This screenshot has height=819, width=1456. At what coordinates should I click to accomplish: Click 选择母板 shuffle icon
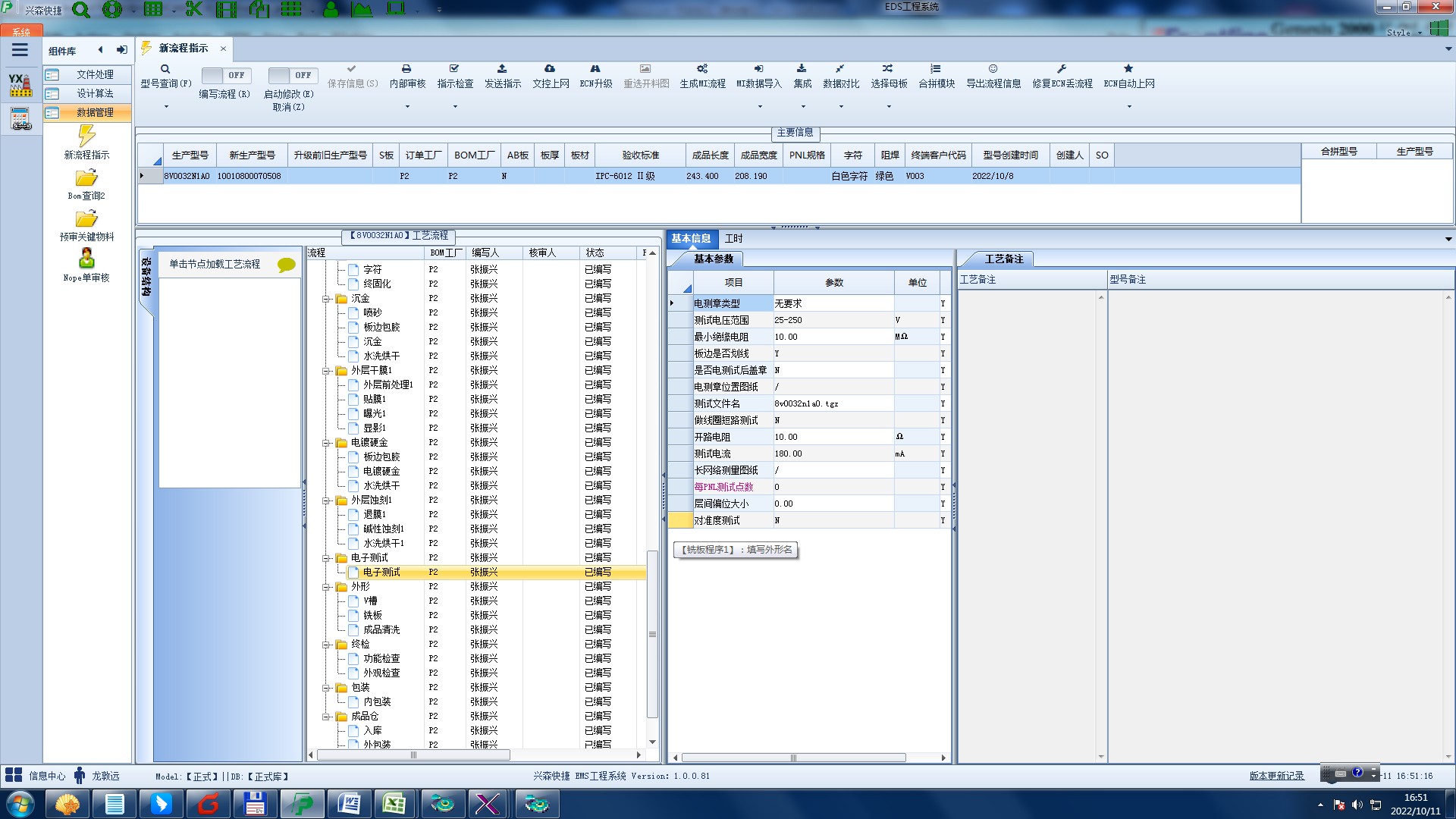pyautogui.click(x=888, y=69)
